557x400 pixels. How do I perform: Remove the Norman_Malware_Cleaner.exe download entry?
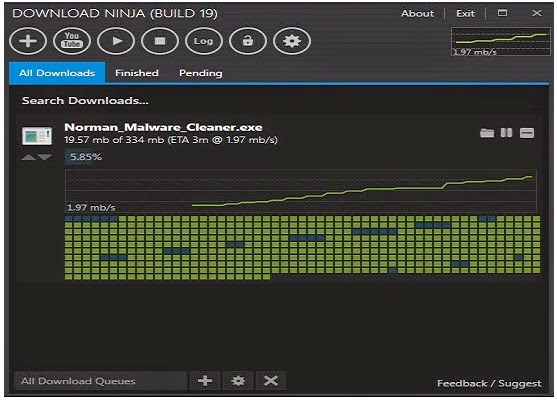pyautogui.click(x=527, y=133)
